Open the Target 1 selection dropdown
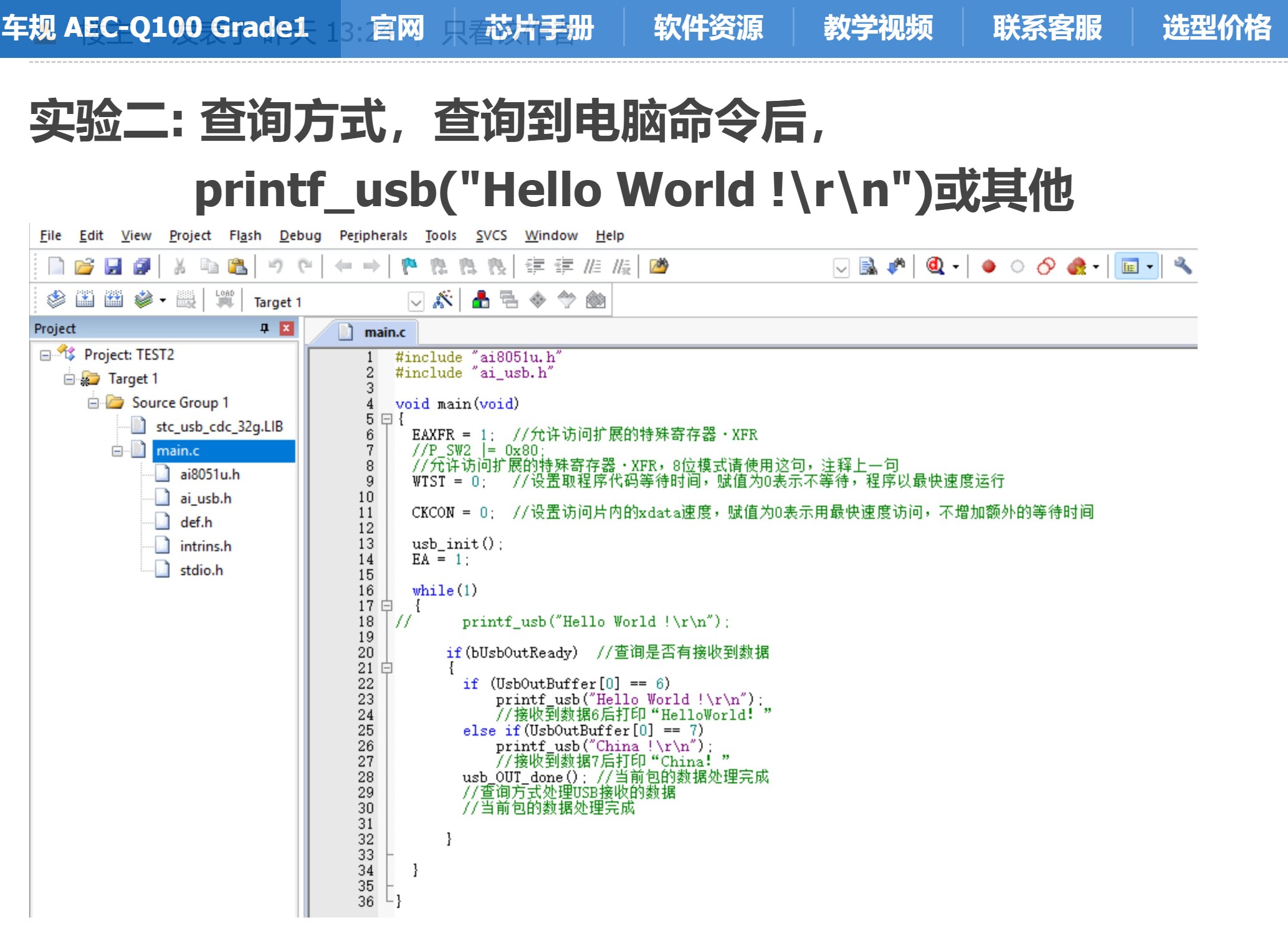The image size is (1288, 925). (x=416, y=302)
